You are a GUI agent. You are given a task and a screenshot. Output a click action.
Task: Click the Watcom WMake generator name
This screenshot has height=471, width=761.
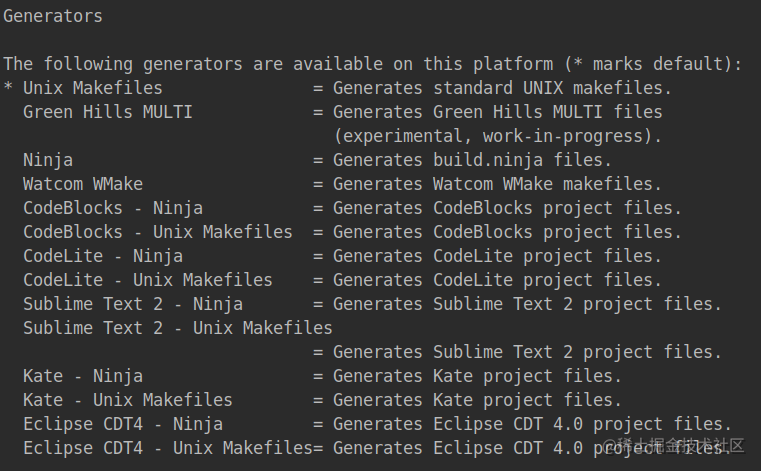(x=83, y=184)
